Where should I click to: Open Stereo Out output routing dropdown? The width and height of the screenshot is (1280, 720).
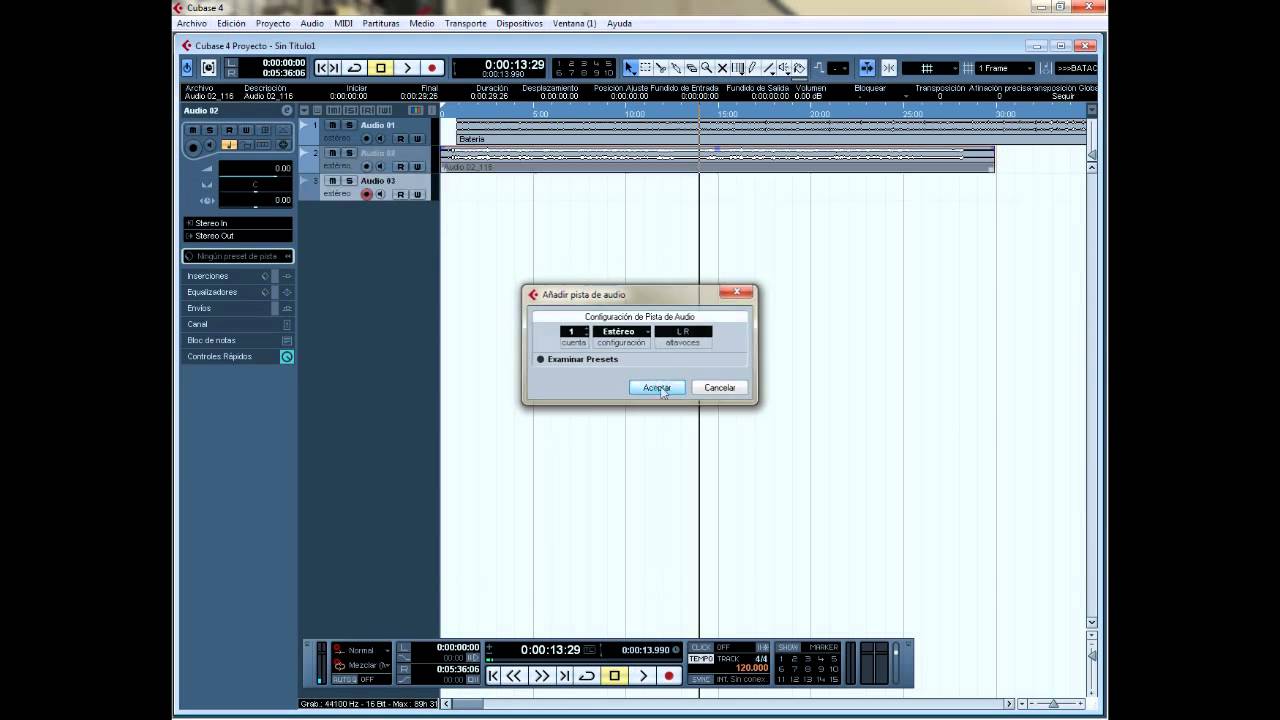point(238,236)
